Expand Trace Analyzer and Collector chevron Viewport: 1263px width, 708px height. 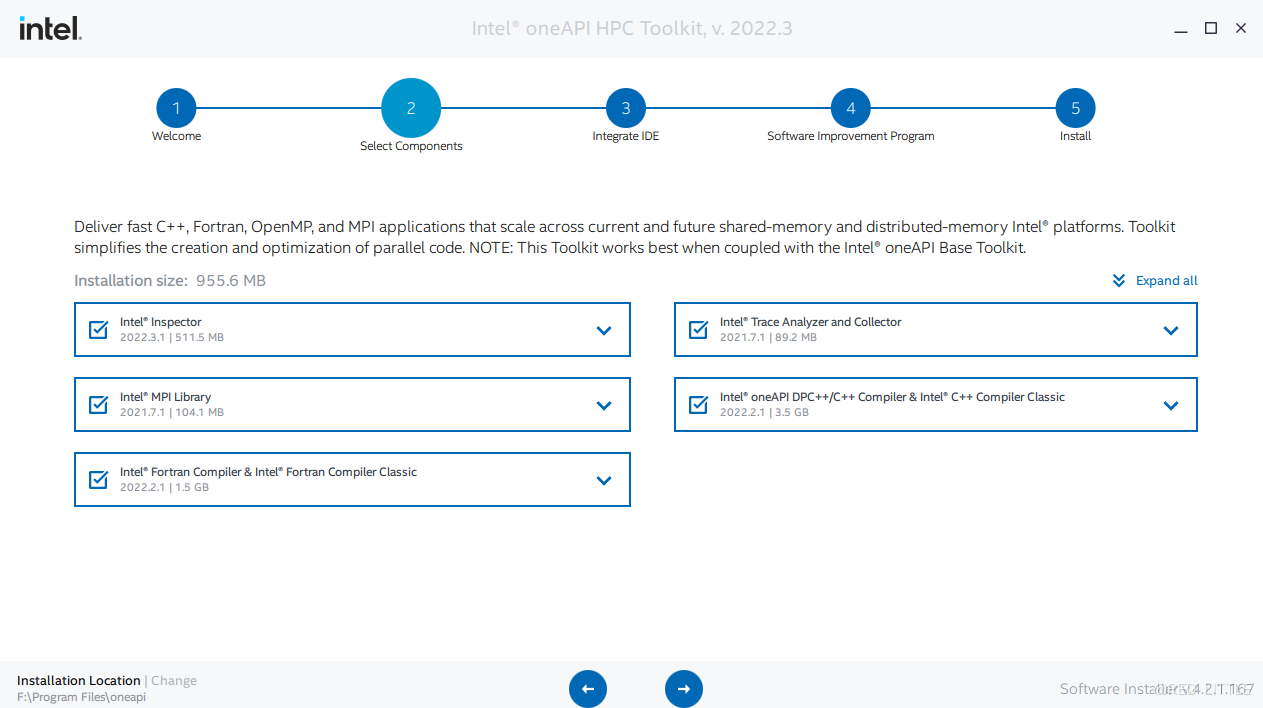coord(1171,330)
